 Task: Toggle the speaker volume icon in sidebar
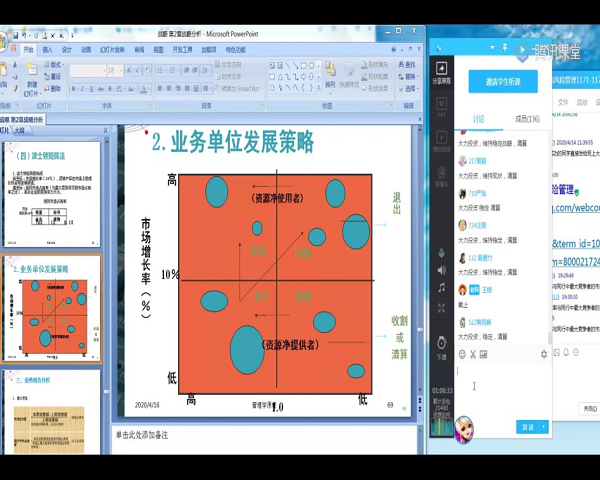pos(442,270)
